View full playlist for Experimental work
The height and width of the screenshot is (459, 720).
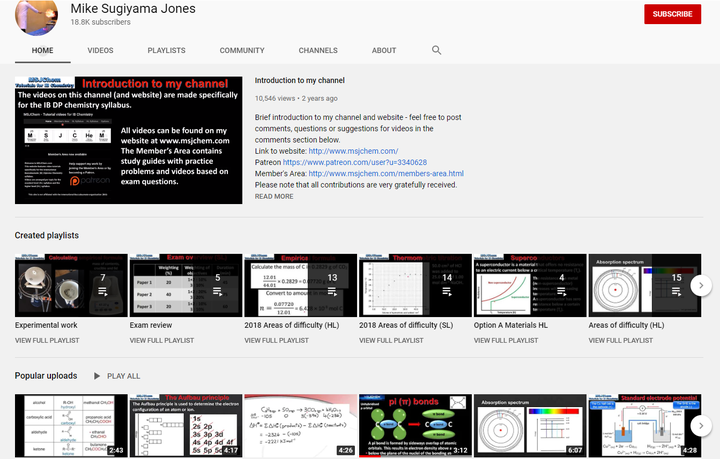click(x=47, y=341)
